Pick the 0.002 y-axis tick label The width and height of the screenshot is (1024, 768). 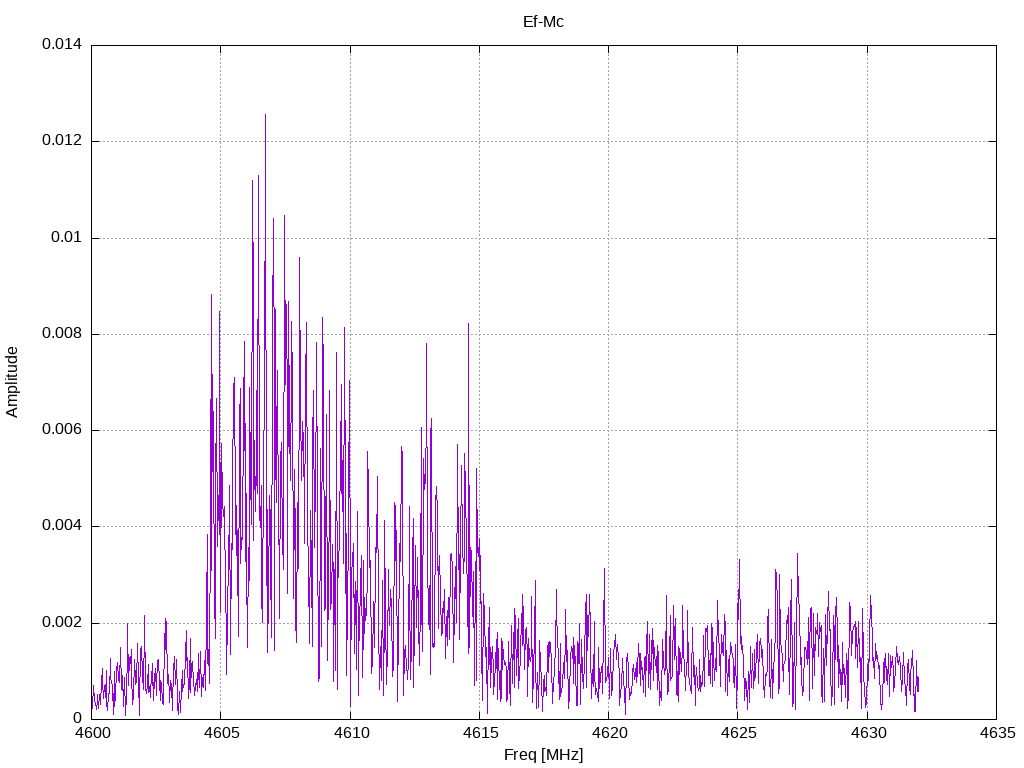61,622
